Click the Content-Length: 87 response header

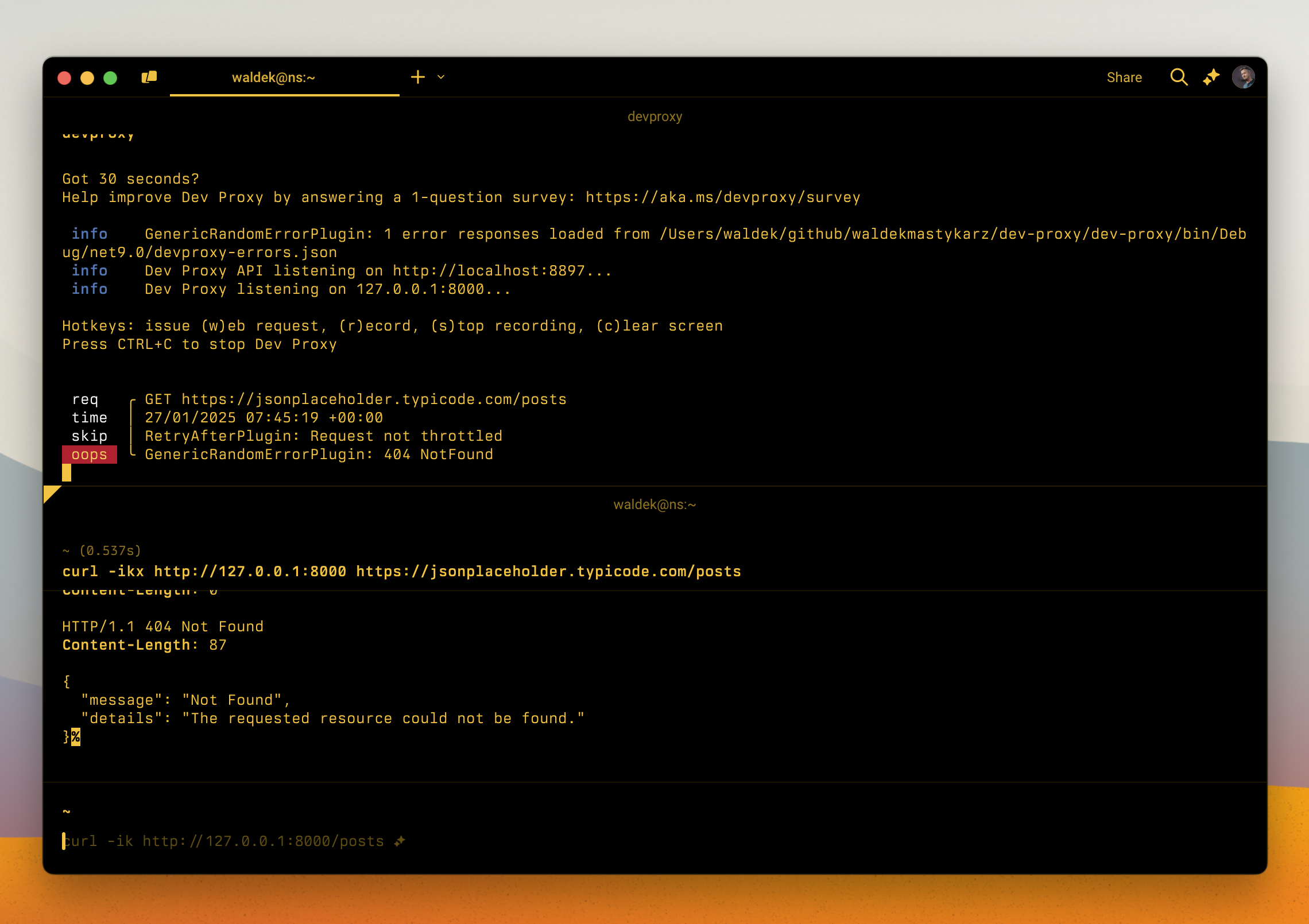144,645
